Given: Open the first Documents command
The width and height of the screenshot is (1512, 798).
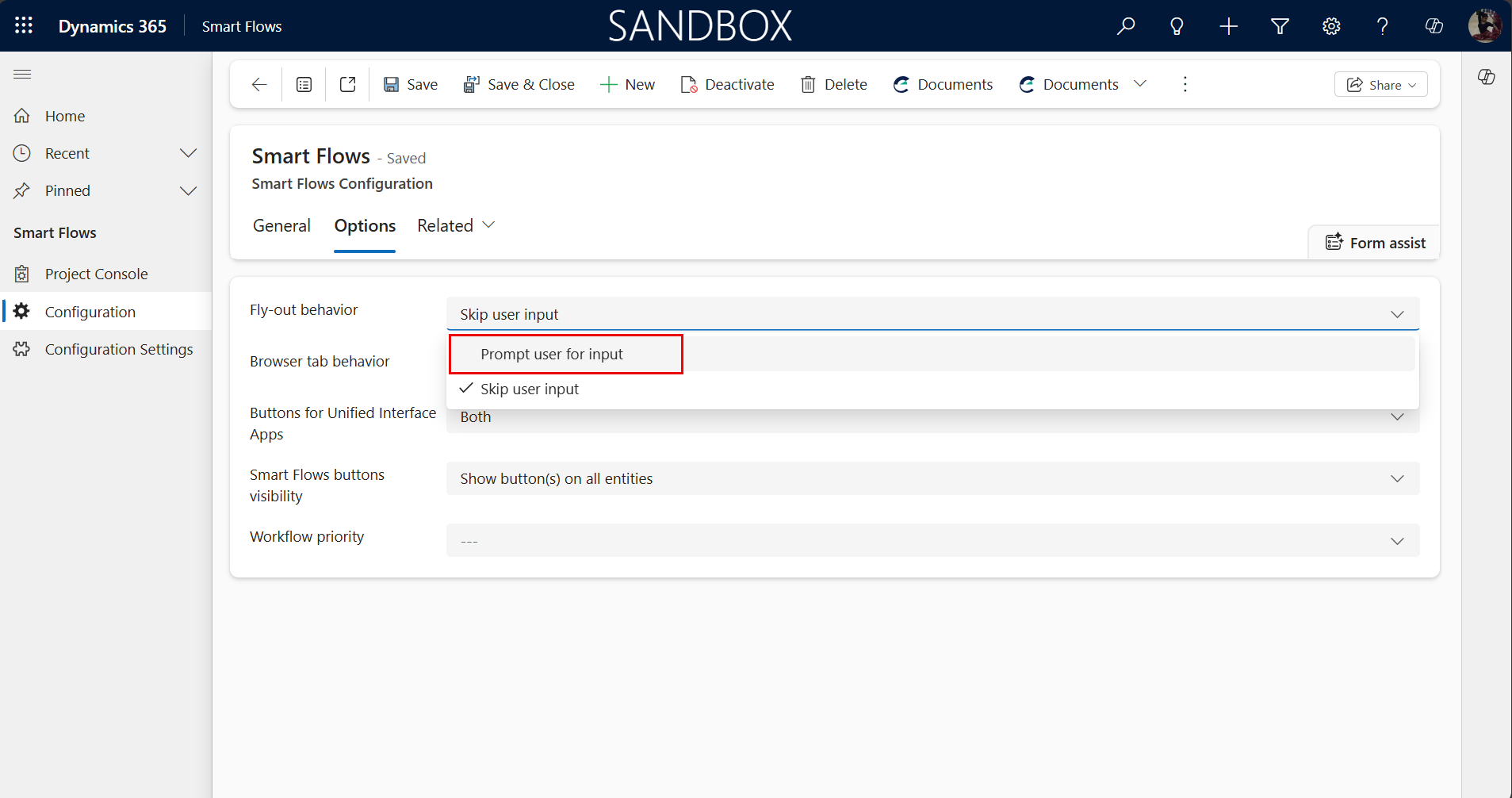Looking at the screenshot, I should pyautogui.click(x=943, y=84).
